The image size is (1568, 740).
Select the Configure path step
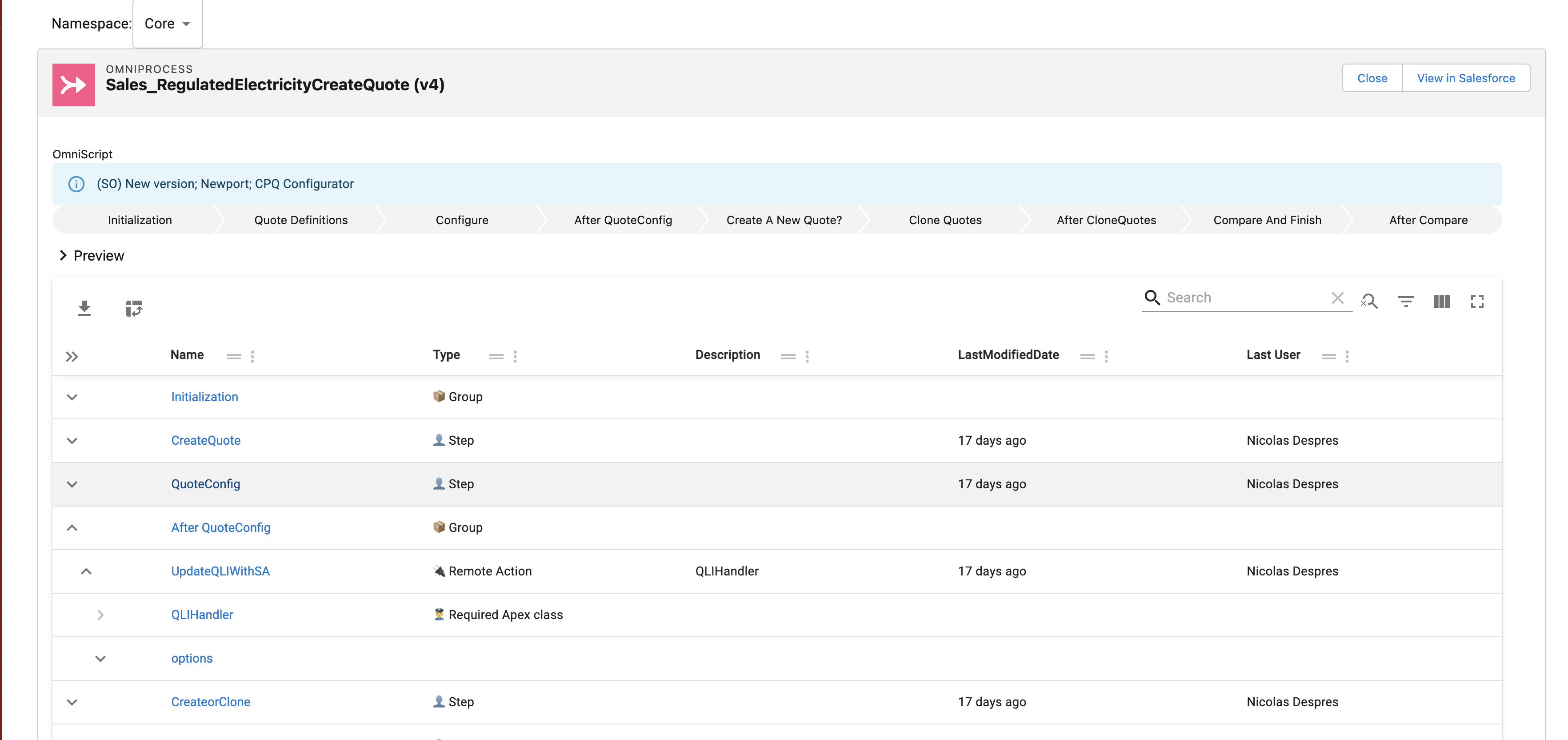[462, 220]
